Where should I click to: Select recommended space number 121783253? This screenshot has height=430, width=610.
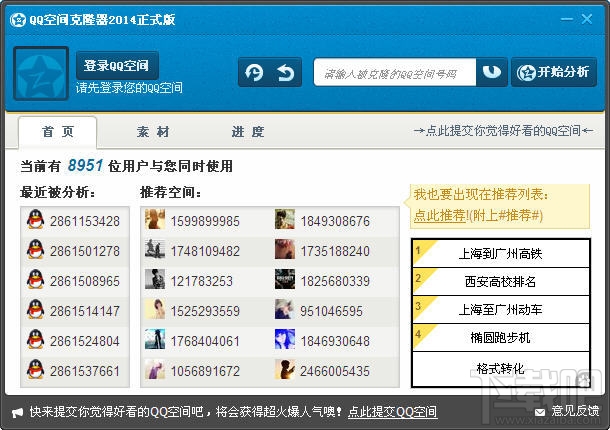202,281
